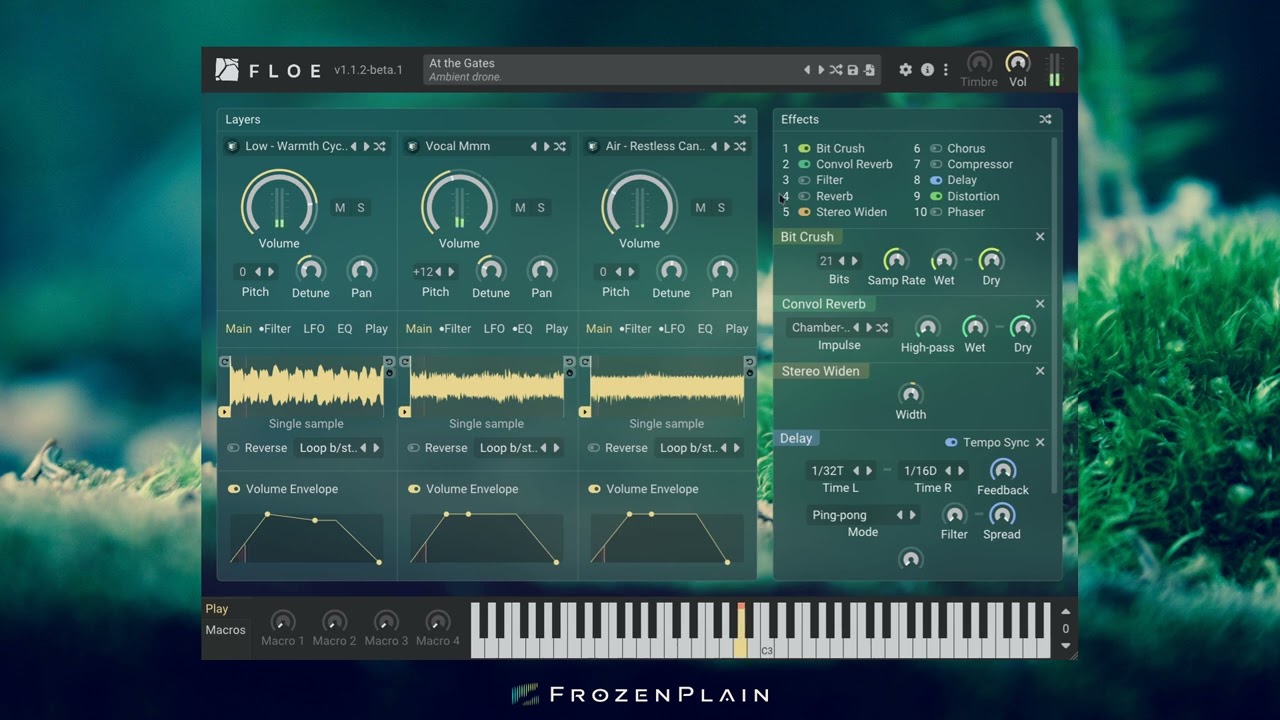Randomize all layers with Layers shuffle icon

740,119
